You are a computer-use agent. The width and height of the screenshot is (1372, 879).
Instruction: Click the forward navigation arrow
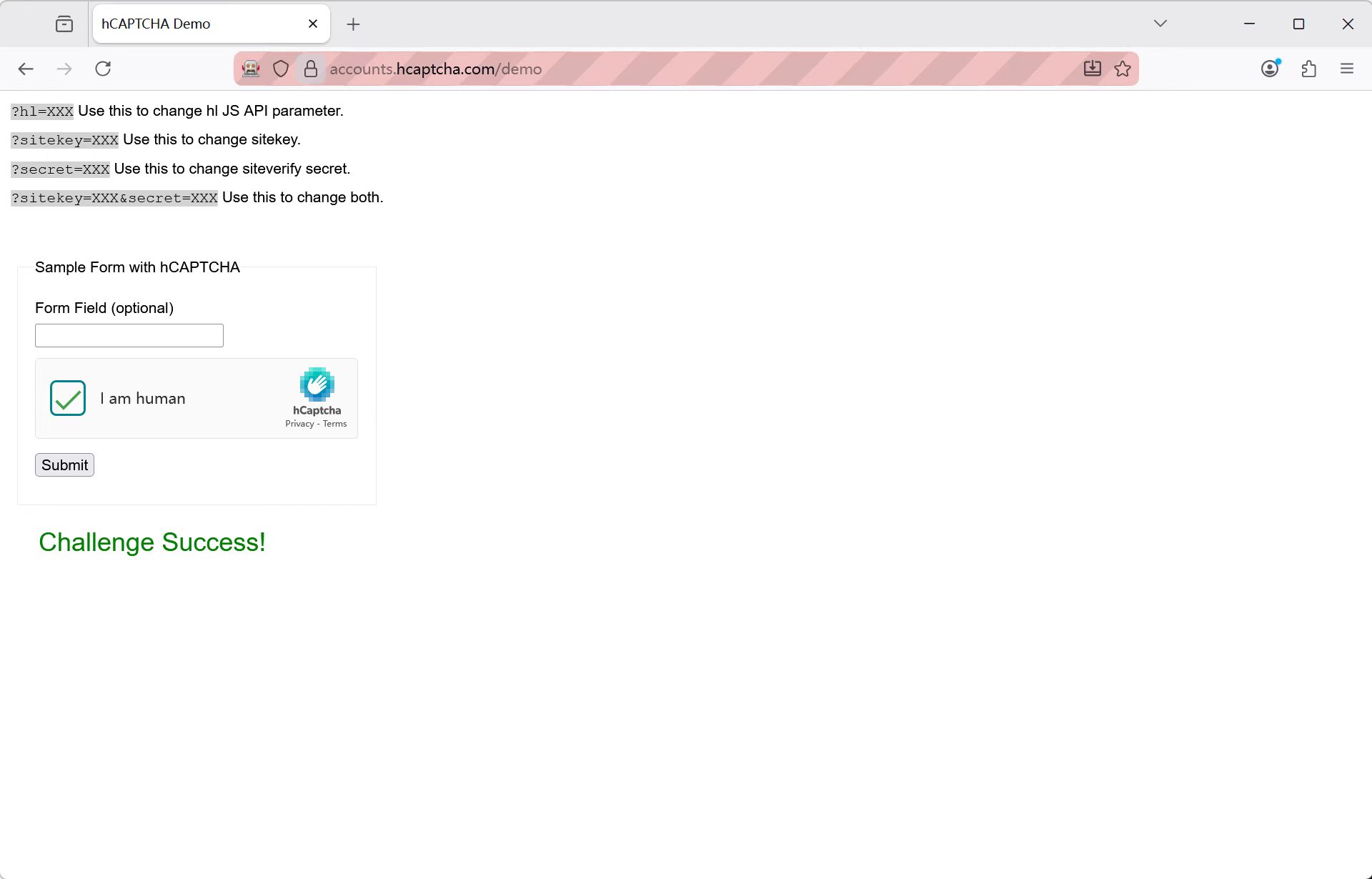tap(64, 69)
